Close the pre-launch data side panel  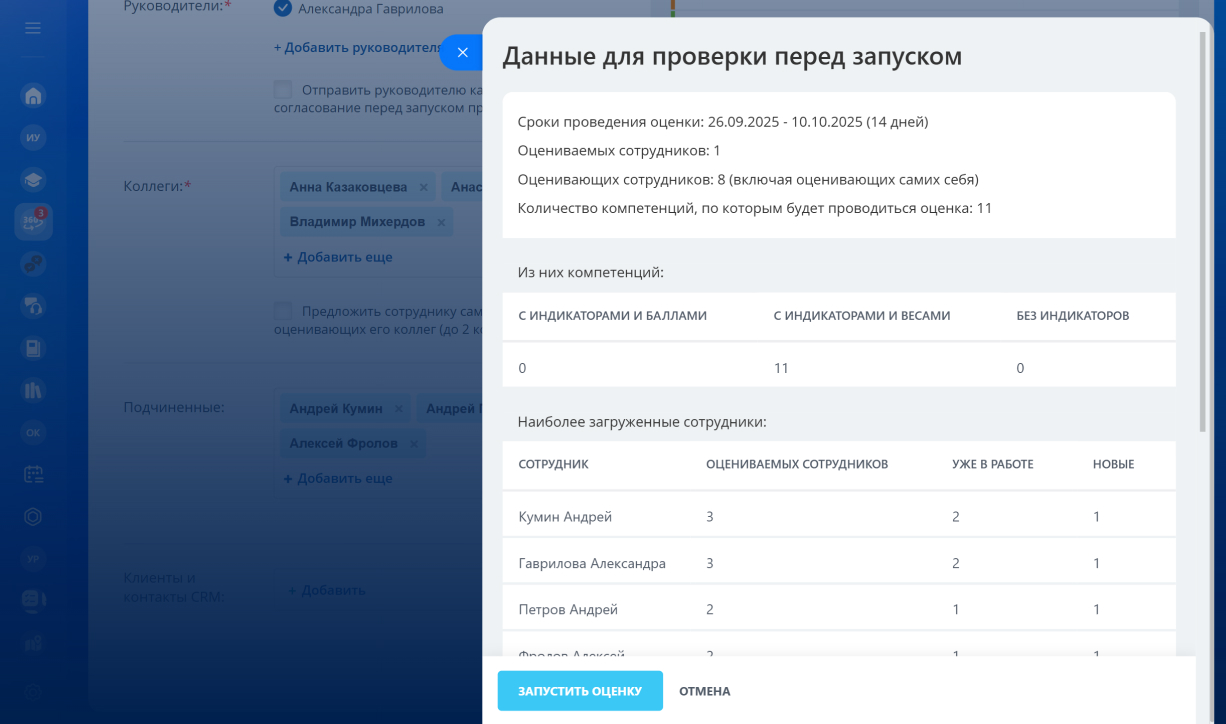462,52
